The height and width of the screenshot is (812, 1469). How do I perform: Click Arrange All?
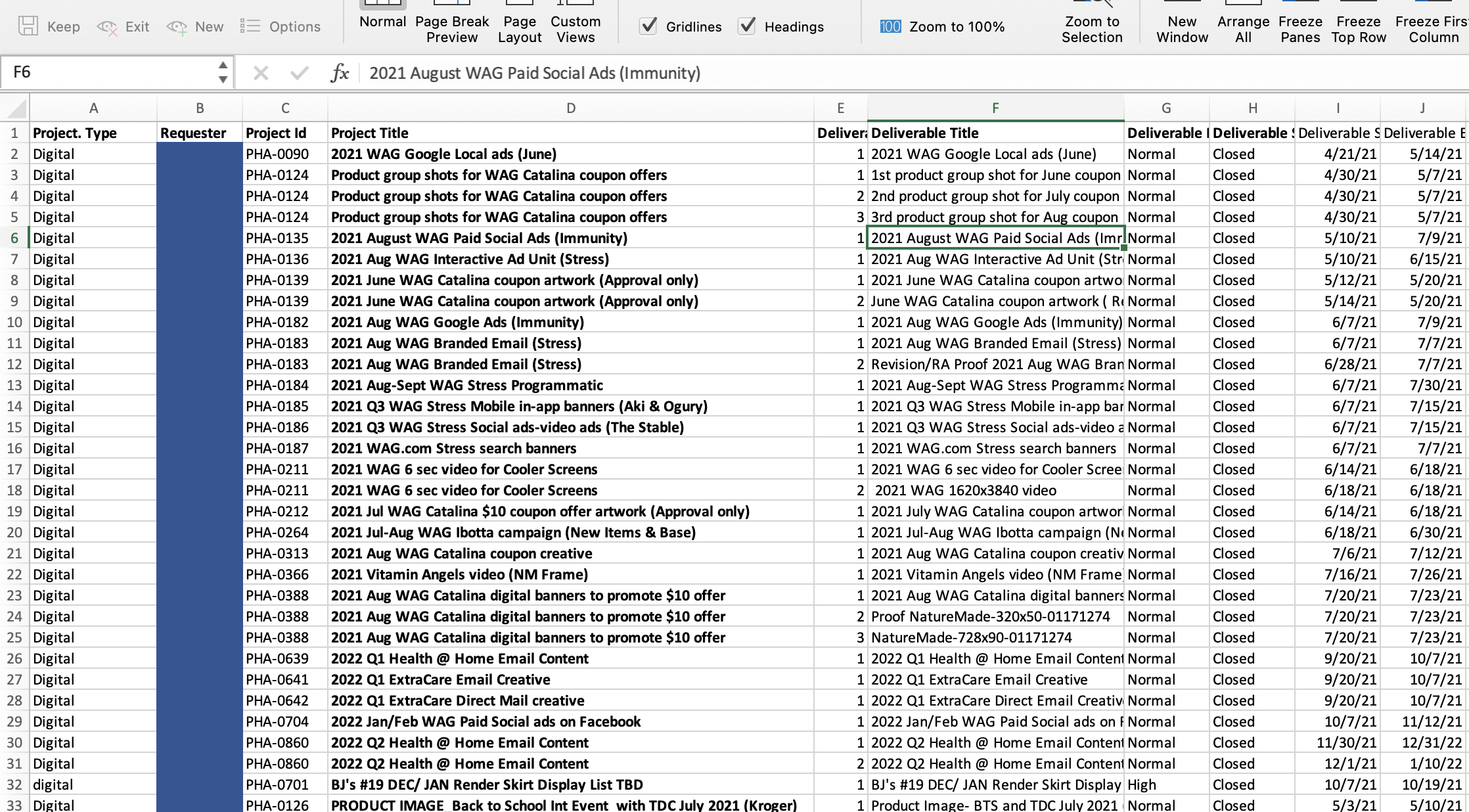coord(1243,22)
